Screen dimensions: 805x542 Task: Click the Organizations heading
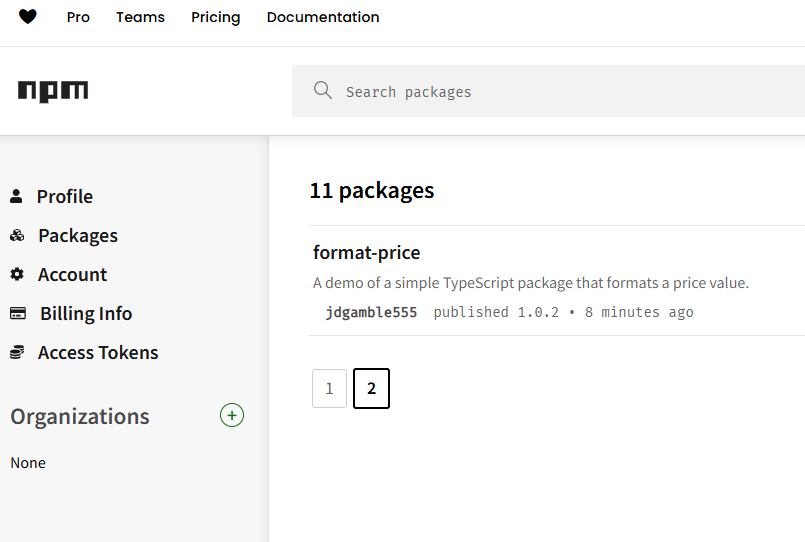tap(80, 416)
